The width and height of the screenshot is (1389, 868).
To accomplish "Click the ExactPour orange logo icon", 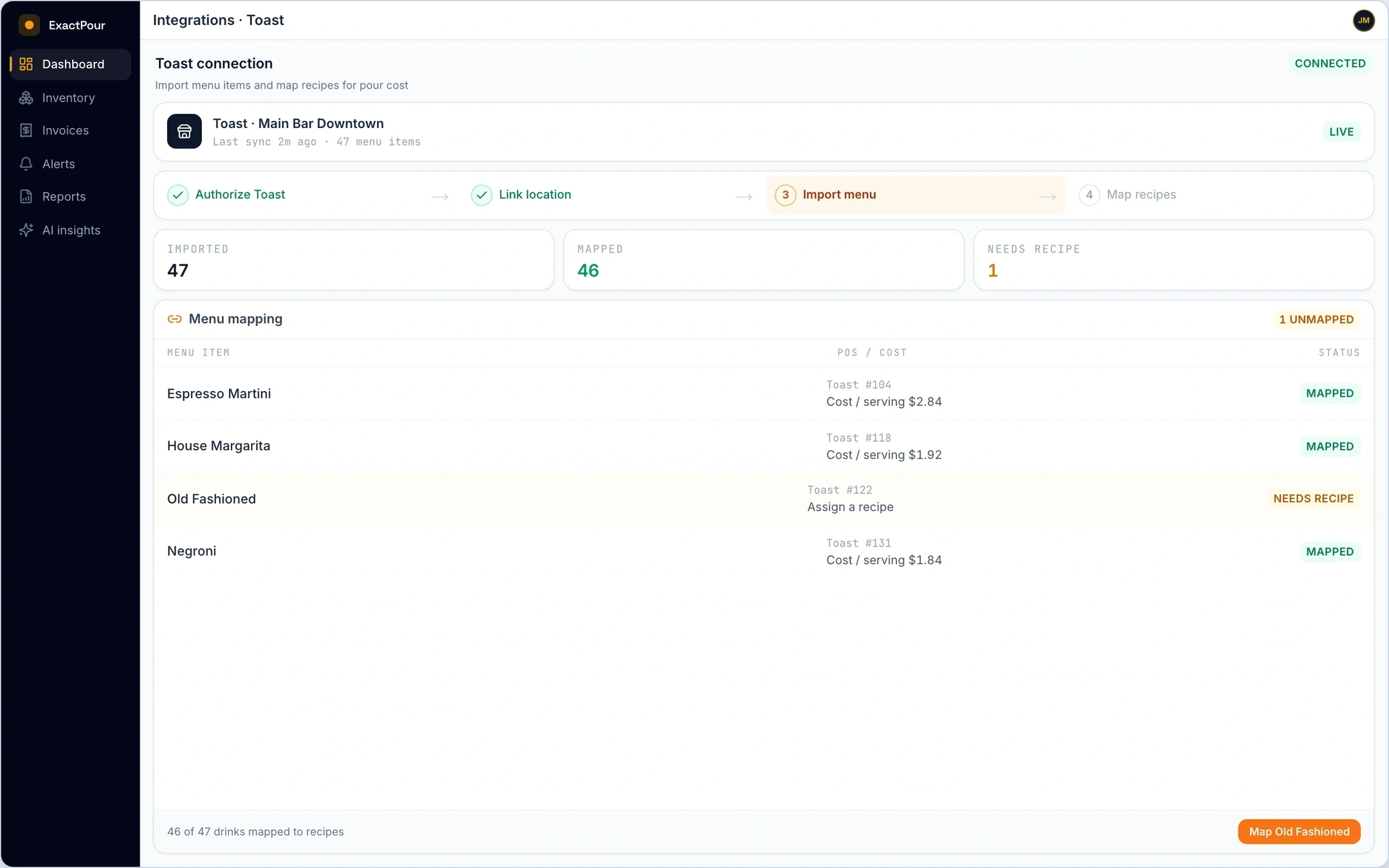I will (x=29, y=25).
